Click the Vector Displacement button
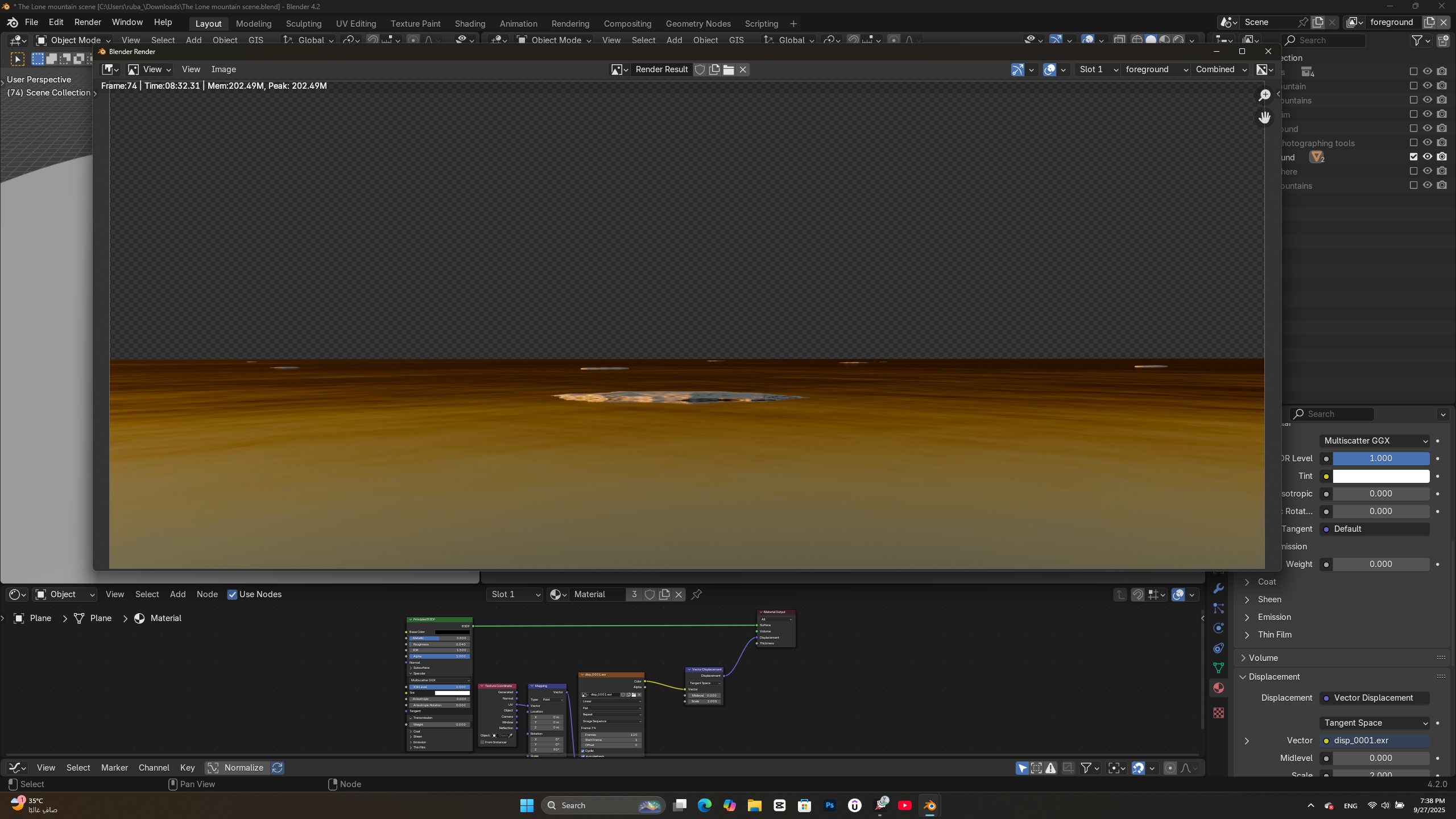The width and height of the screenshot is (1456, 819). [x=1375, y=698]
